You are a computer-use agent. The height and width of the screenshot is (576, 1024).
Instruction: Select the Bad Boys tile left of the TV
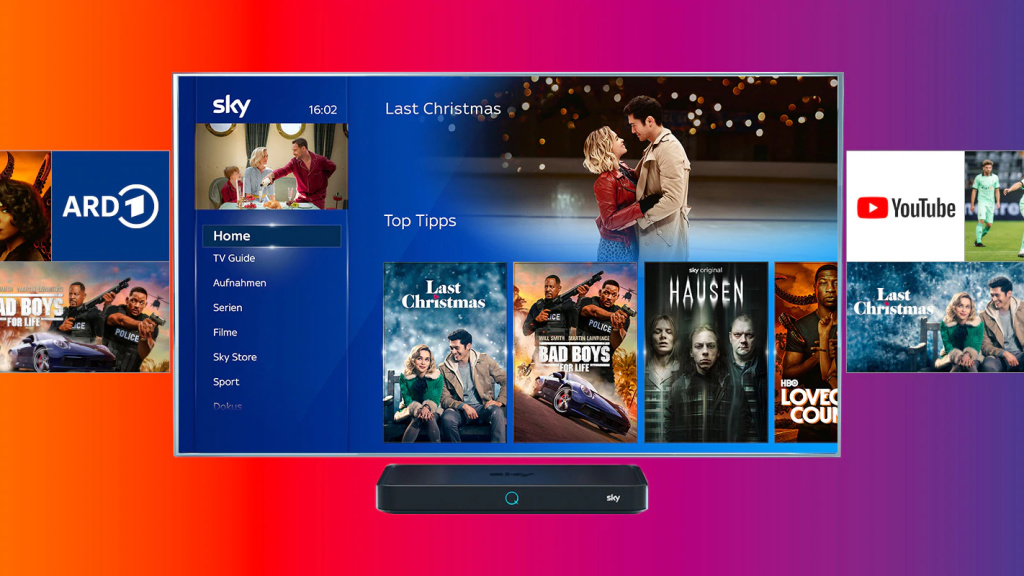point(84,317)
